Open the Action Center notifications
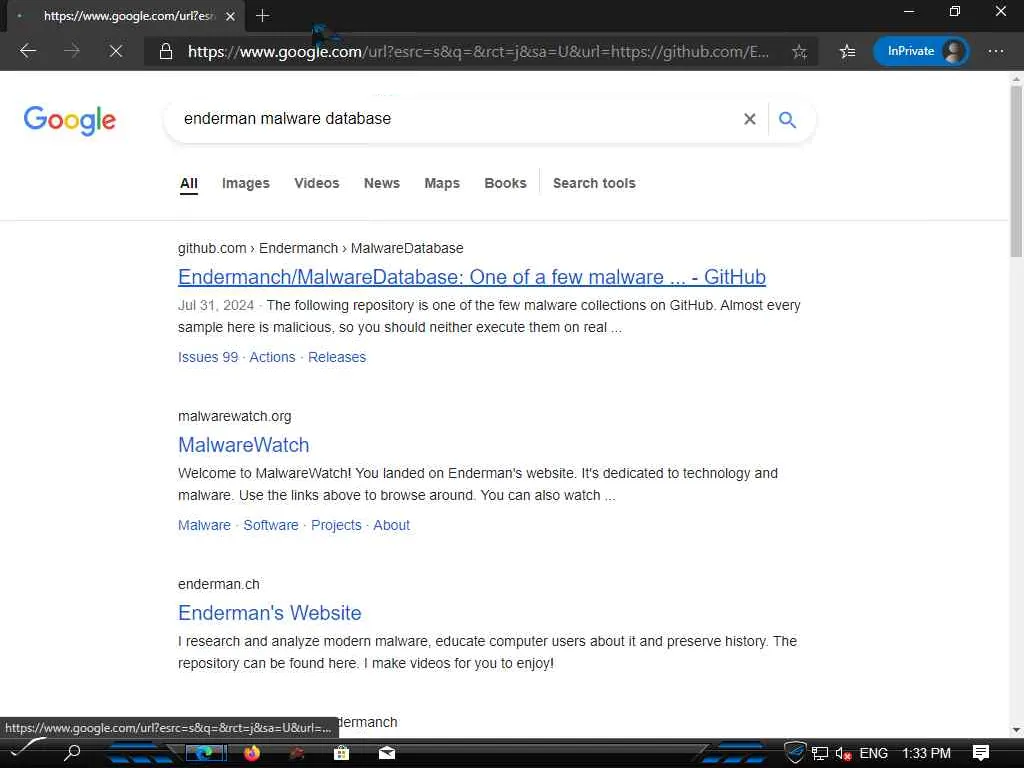Image resolution: width=1024 pixels, height=768 pixels. coord(981,753)
